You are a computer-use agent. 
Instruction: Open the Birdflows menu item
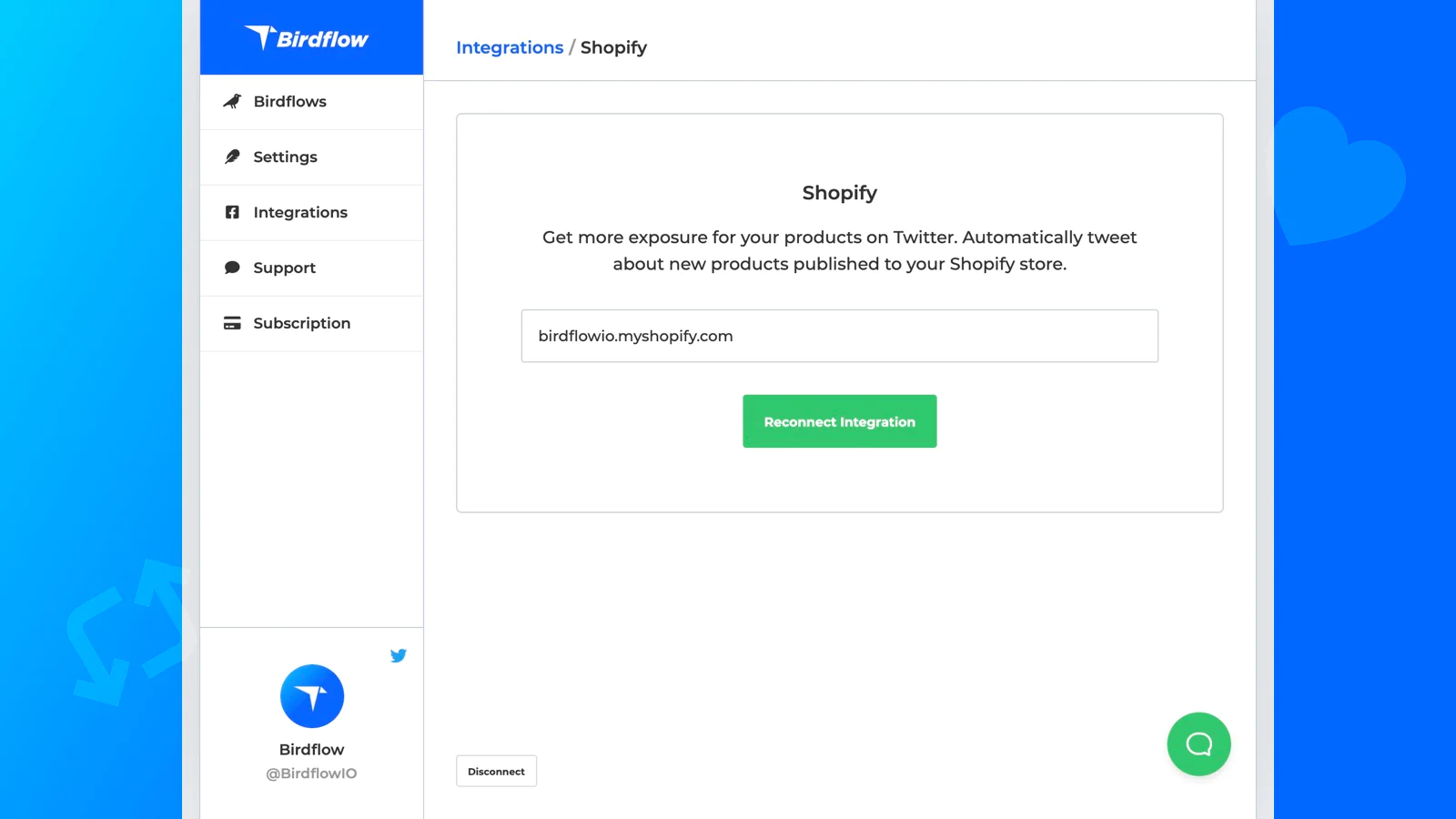point(311,102)
